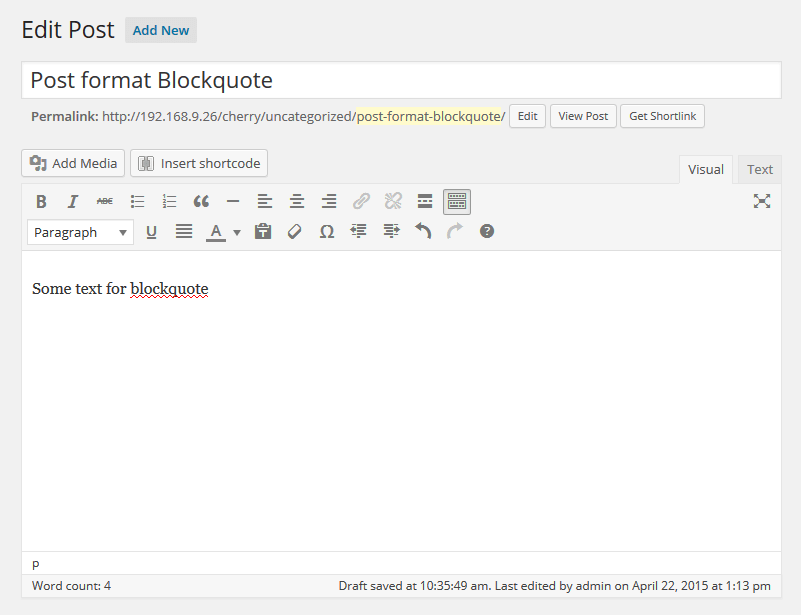
Task: Click the post title input field
Action: 400,80
